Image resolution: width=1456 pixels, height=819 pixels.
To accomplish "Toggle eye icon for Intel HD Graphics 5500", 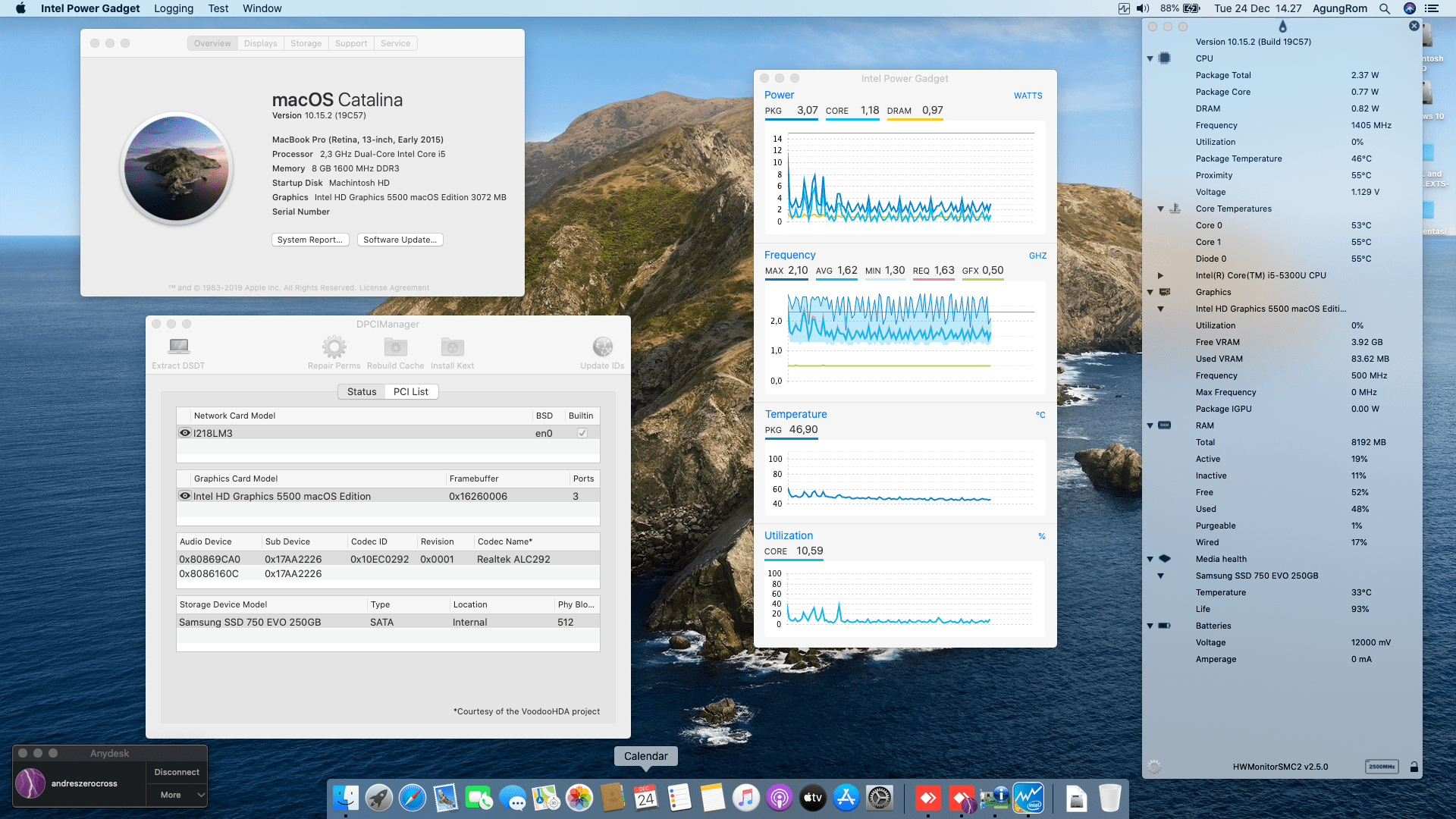I will [184, 496].
